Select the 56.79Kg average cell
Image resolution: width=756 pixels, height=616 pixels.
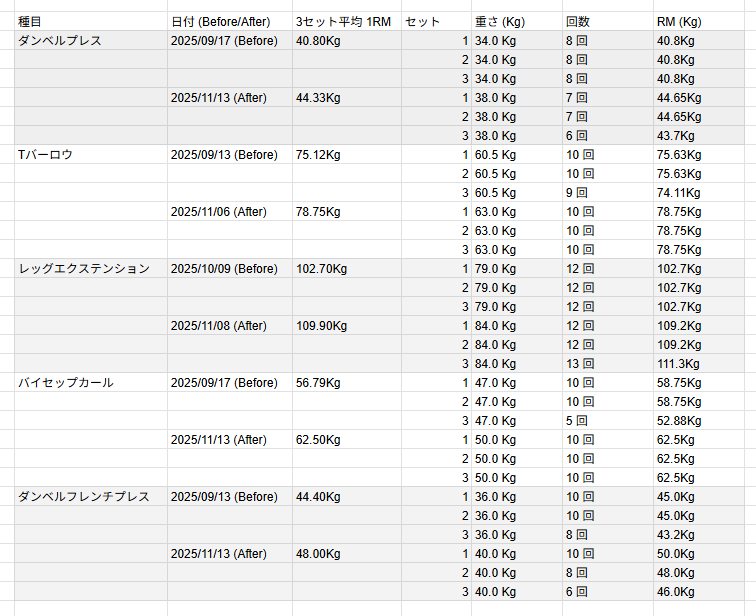coord(347,383)
